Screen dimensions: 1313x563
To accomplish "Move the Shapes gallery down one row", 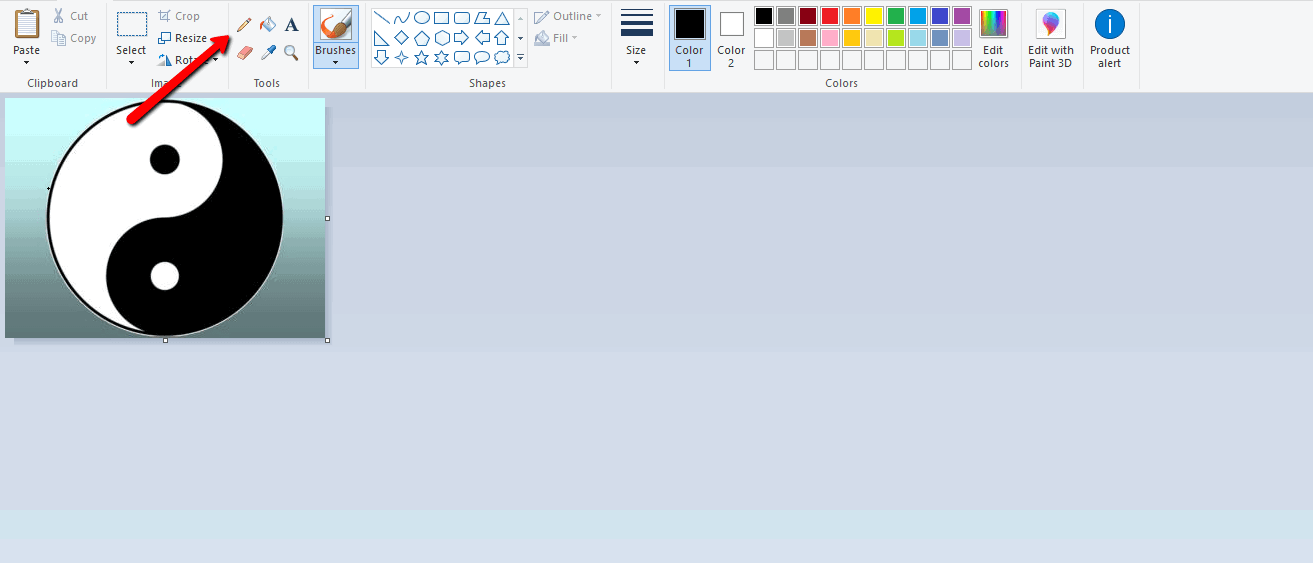I will pos(520,38).
